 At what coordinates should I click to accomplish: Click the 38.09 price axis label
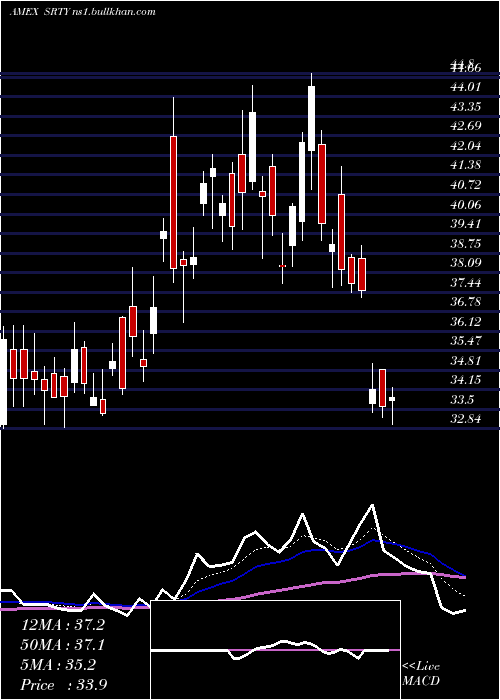point(466,262)
